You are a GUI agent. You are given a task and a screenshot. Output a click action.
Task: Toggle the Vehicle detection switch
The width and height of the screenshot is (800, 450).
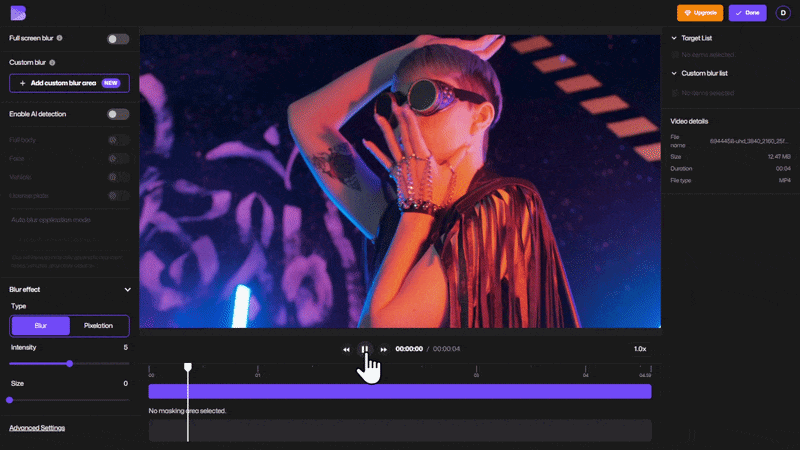[118, 177]
